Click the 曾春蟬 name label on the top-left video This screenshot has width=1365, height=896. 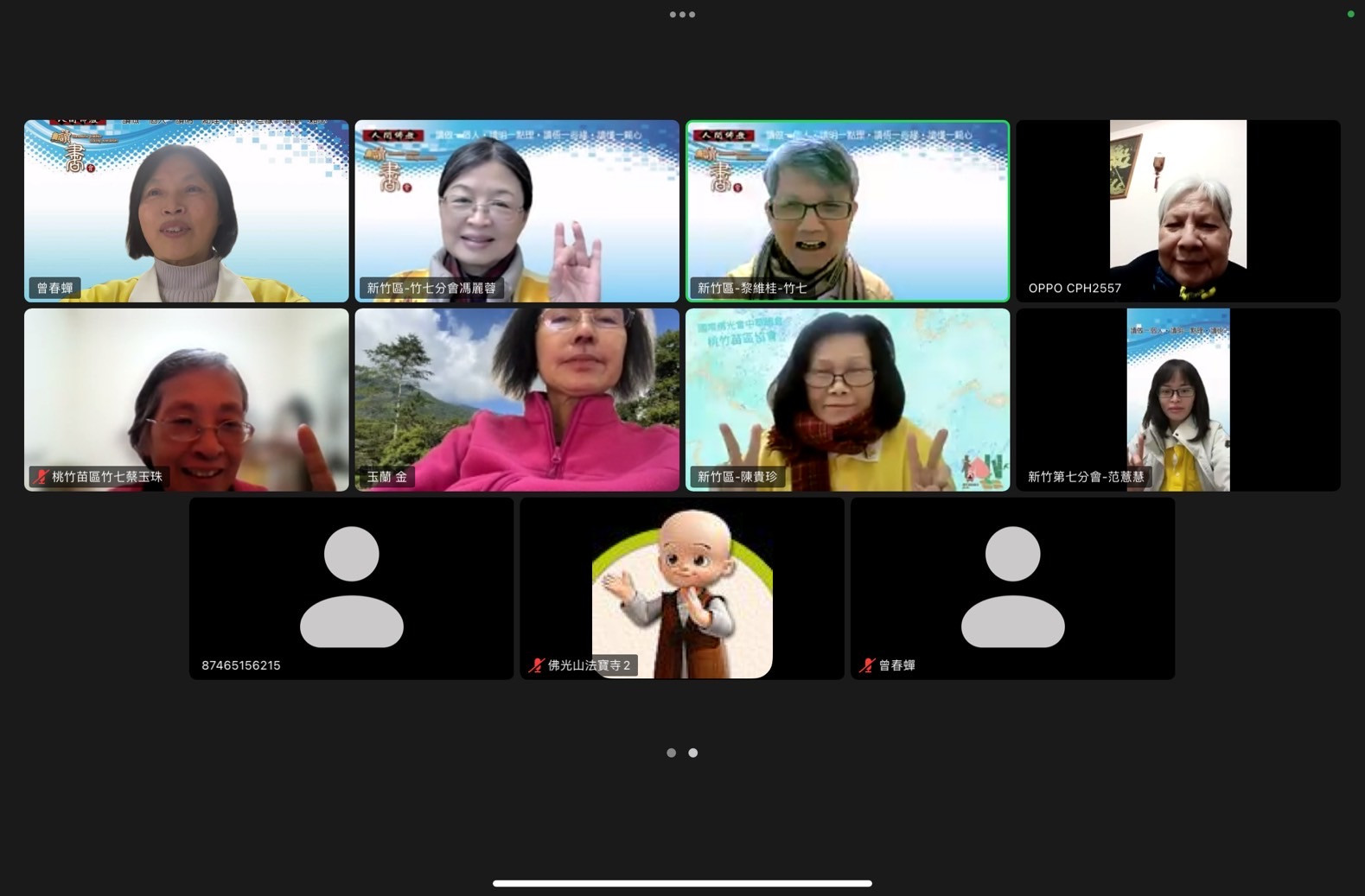[54, 288]
